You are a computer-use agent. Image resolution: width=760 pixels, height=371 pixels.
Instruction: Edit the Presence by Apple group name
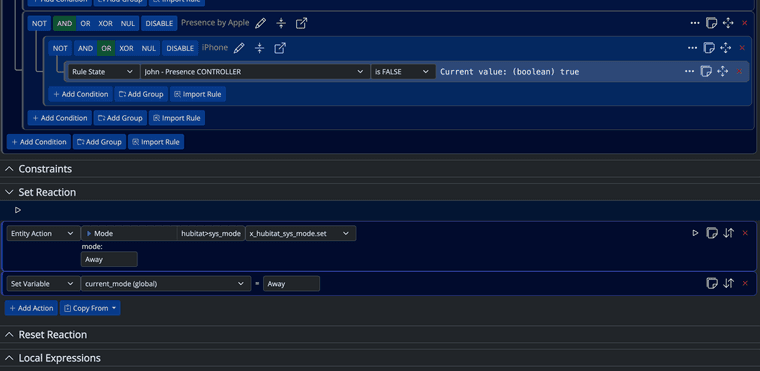pyautogui.click(x=261, y=23)
